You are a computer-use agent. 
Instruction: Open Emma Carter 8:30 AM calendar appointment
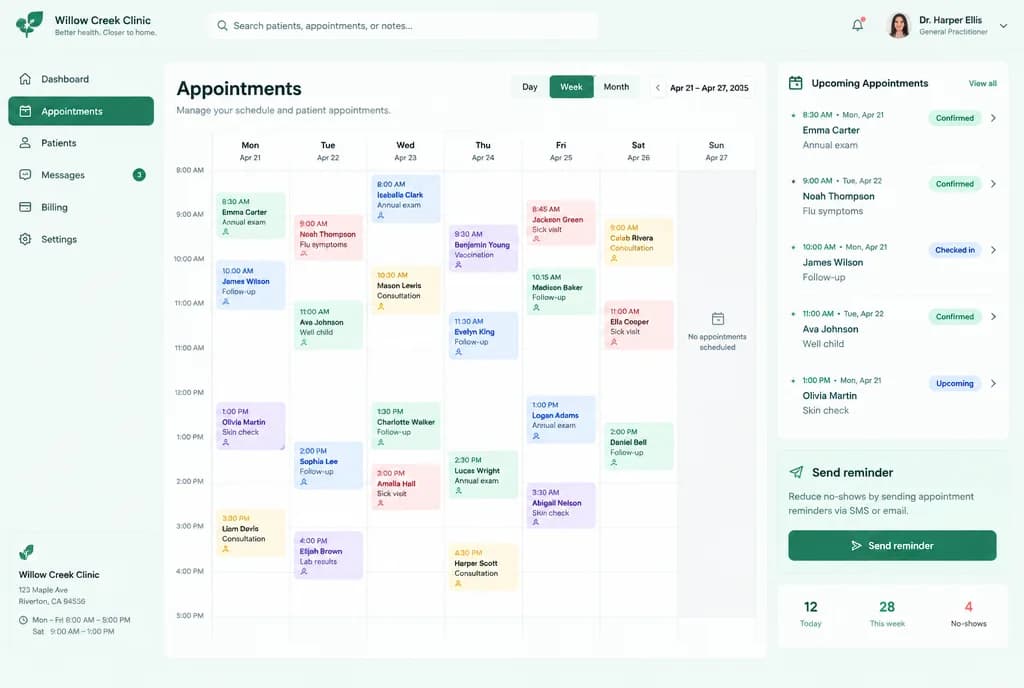point(251,215)
